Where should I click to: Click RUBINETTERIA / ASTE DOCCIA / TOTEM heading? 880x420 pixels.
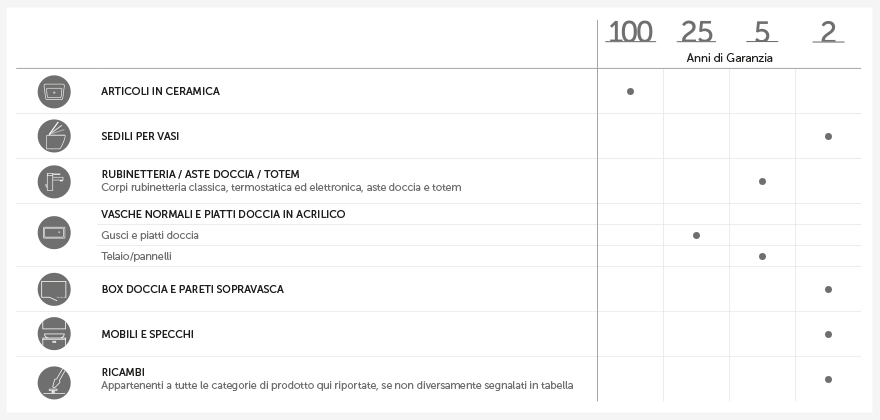pyautogui.click(x=200, y=174)
